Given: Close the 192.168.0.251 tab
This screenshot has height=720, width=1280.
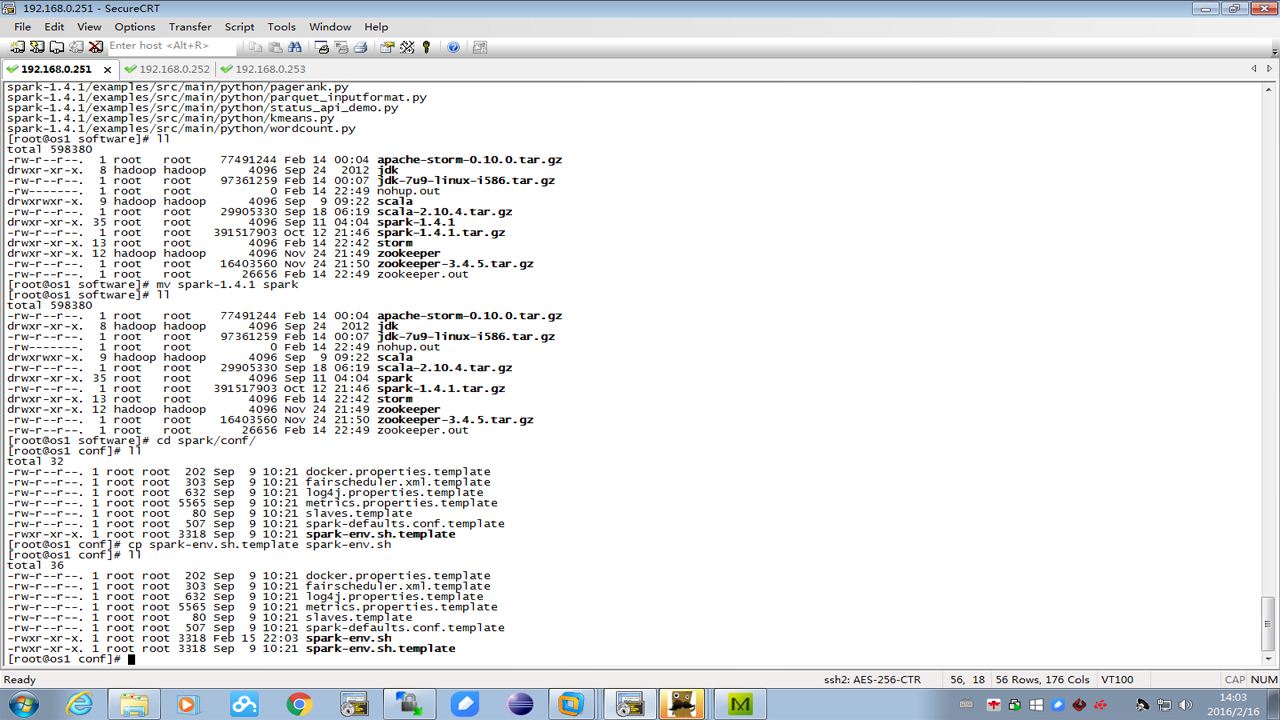Looking at the screenshot, I should point(106,69).
